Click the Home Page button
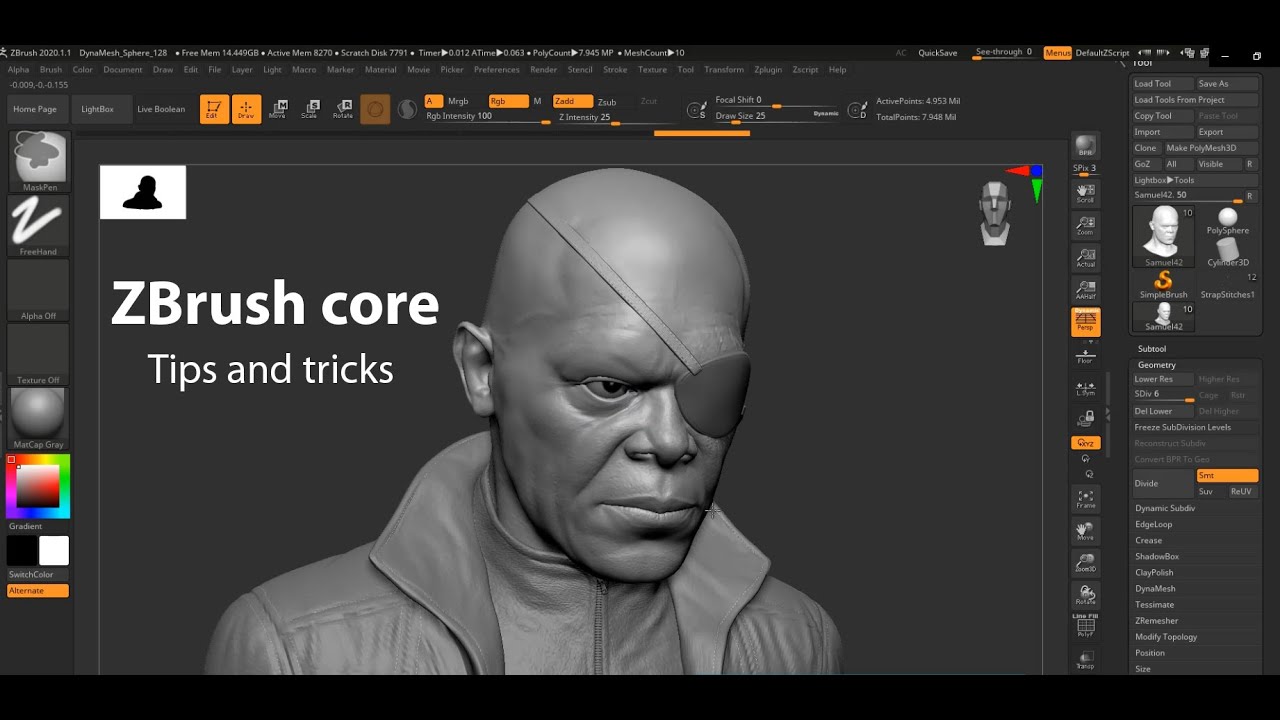Screen dimensions: 1280x720 [x=35, y=109]
